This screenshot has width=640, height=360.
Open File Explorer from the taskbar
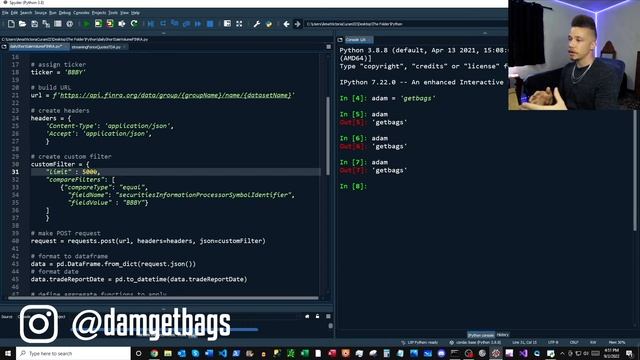click(168, 353)
